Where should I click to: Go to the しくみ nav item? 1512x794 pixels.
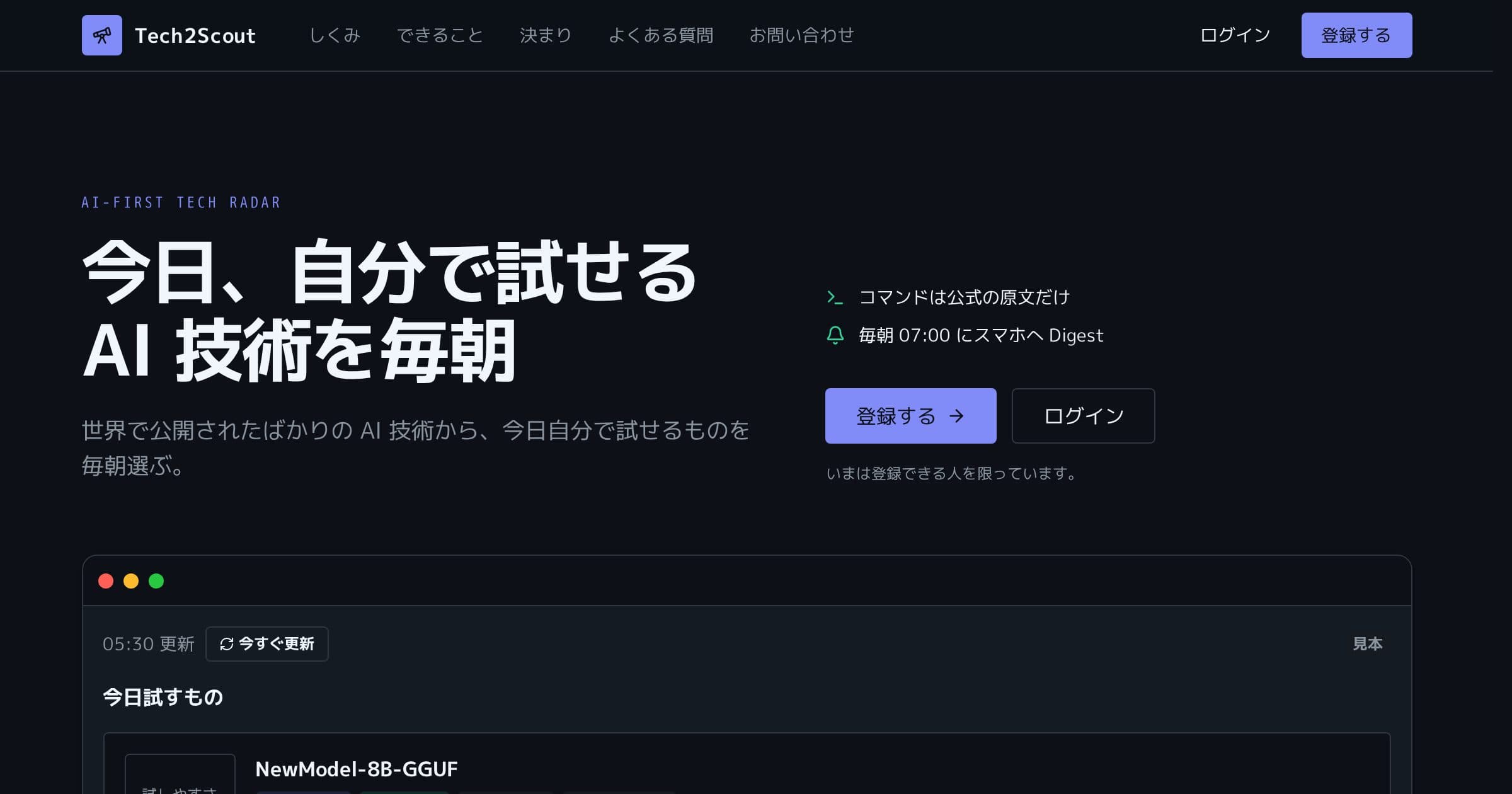pos(335,35)
